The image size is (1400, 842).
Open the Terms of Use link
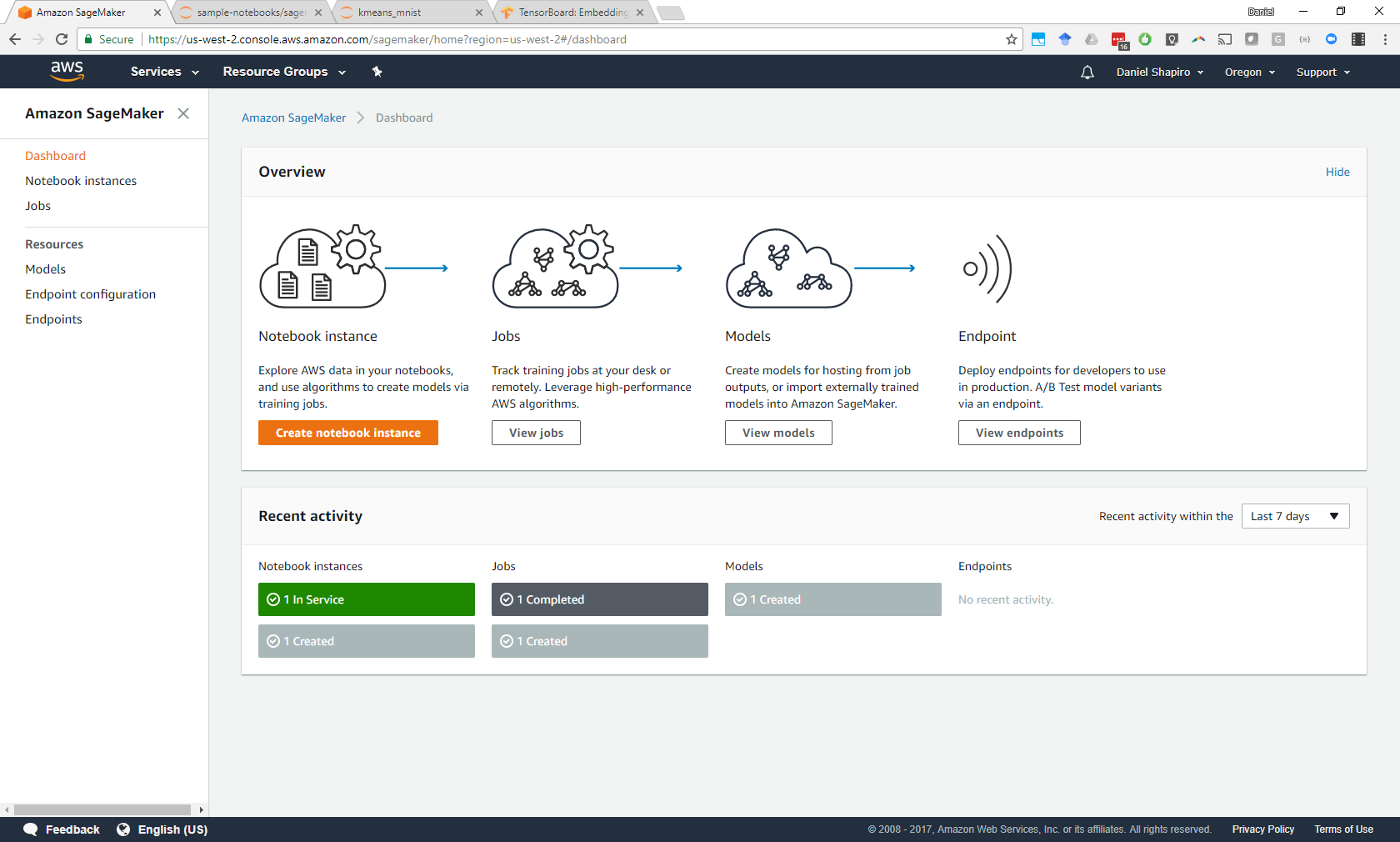pos(1343,829)
